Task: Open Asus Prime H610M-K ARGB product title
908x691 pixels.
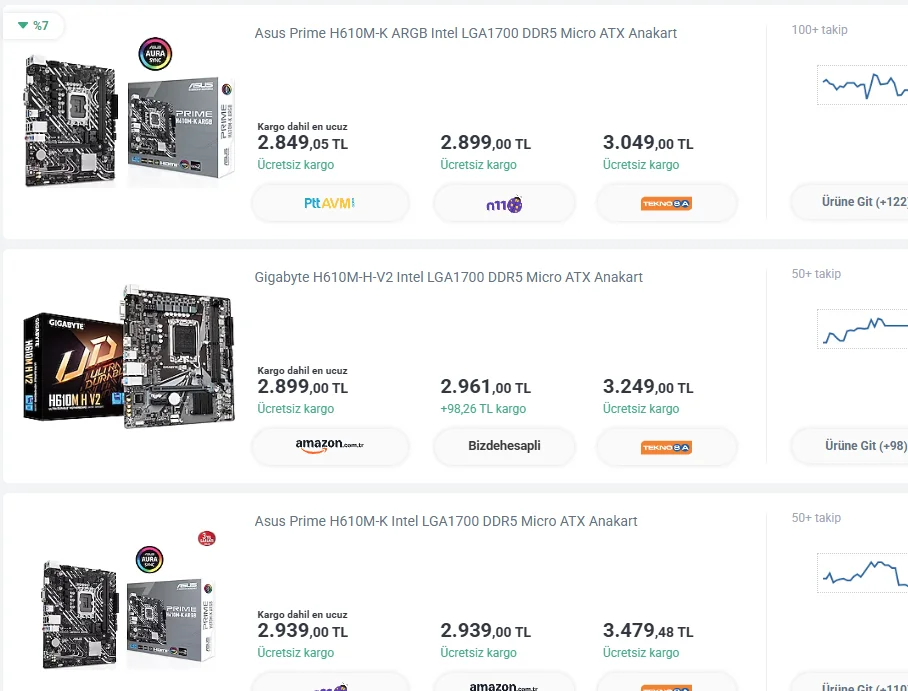Action: coord(465,33)
